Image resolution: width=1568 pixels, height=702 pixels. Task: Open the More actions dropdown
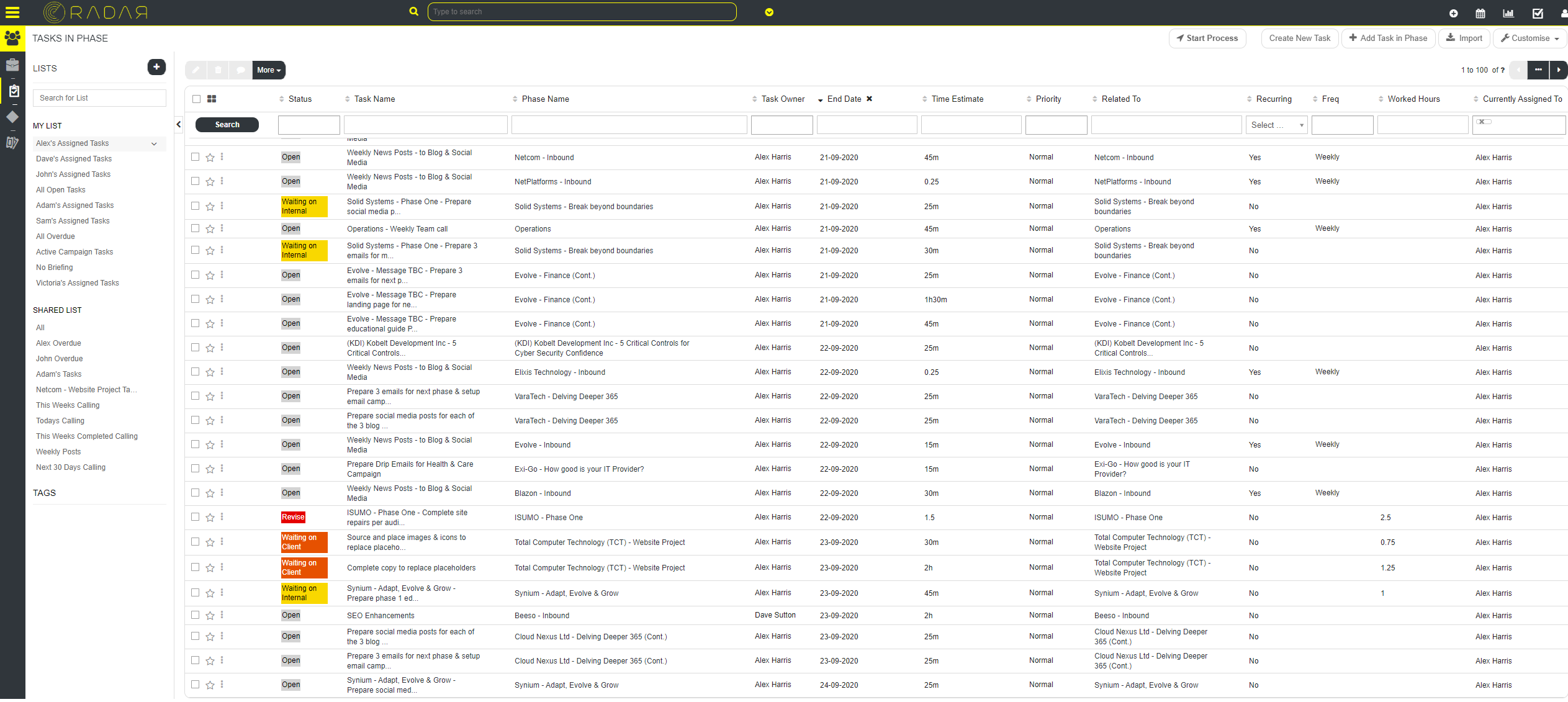click(x=268, y=70)
